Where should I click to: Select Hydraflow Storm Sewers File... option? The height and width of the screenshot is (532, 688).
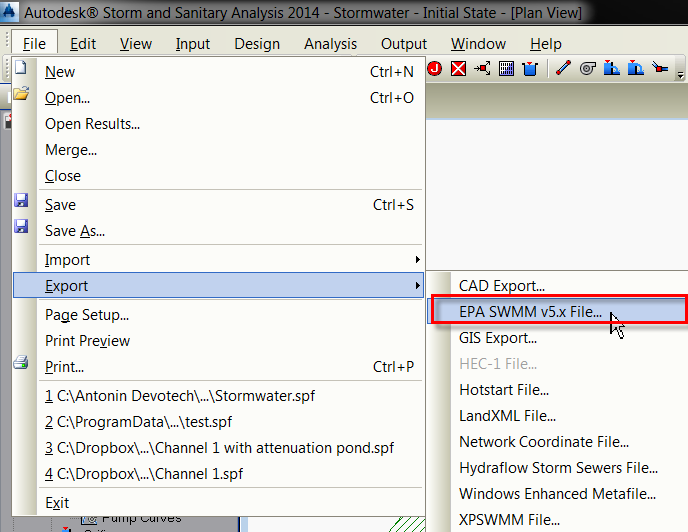tap(557, 467)
